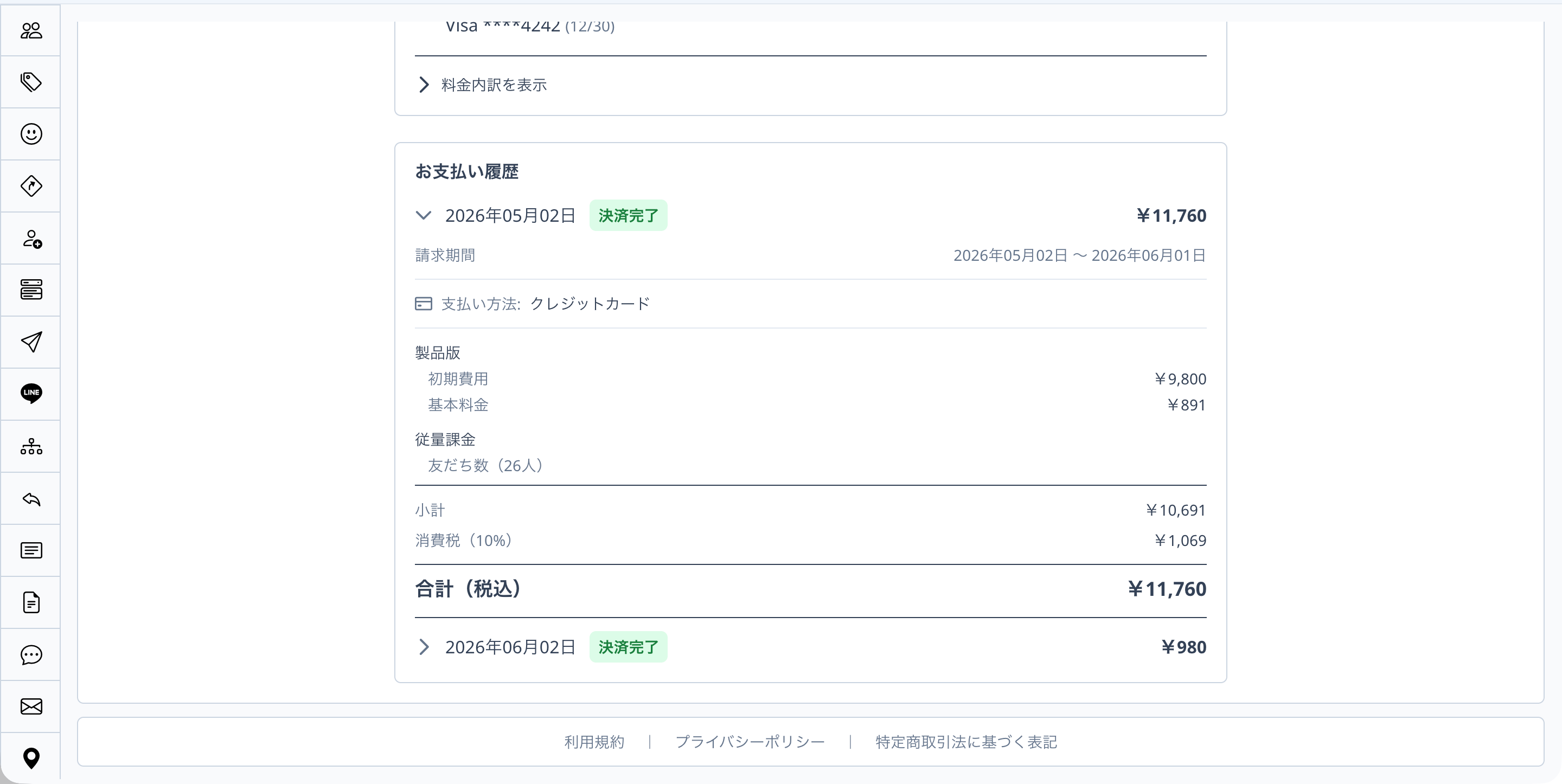Click the 合計（税込）label
The height and width of the screenshot is (784, 1562).
pyautogui.click(x=468, y=589)
